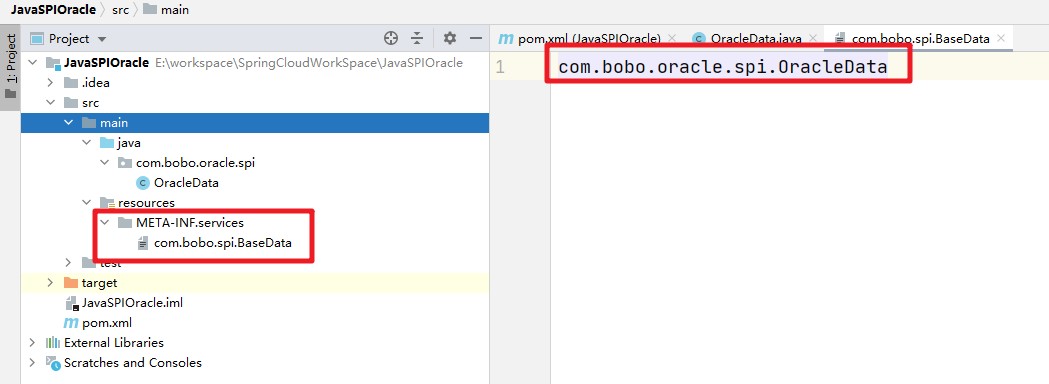Select the main folder row
The height and width of the screenshot is (384, 1049).
click(x=254, y=123)
